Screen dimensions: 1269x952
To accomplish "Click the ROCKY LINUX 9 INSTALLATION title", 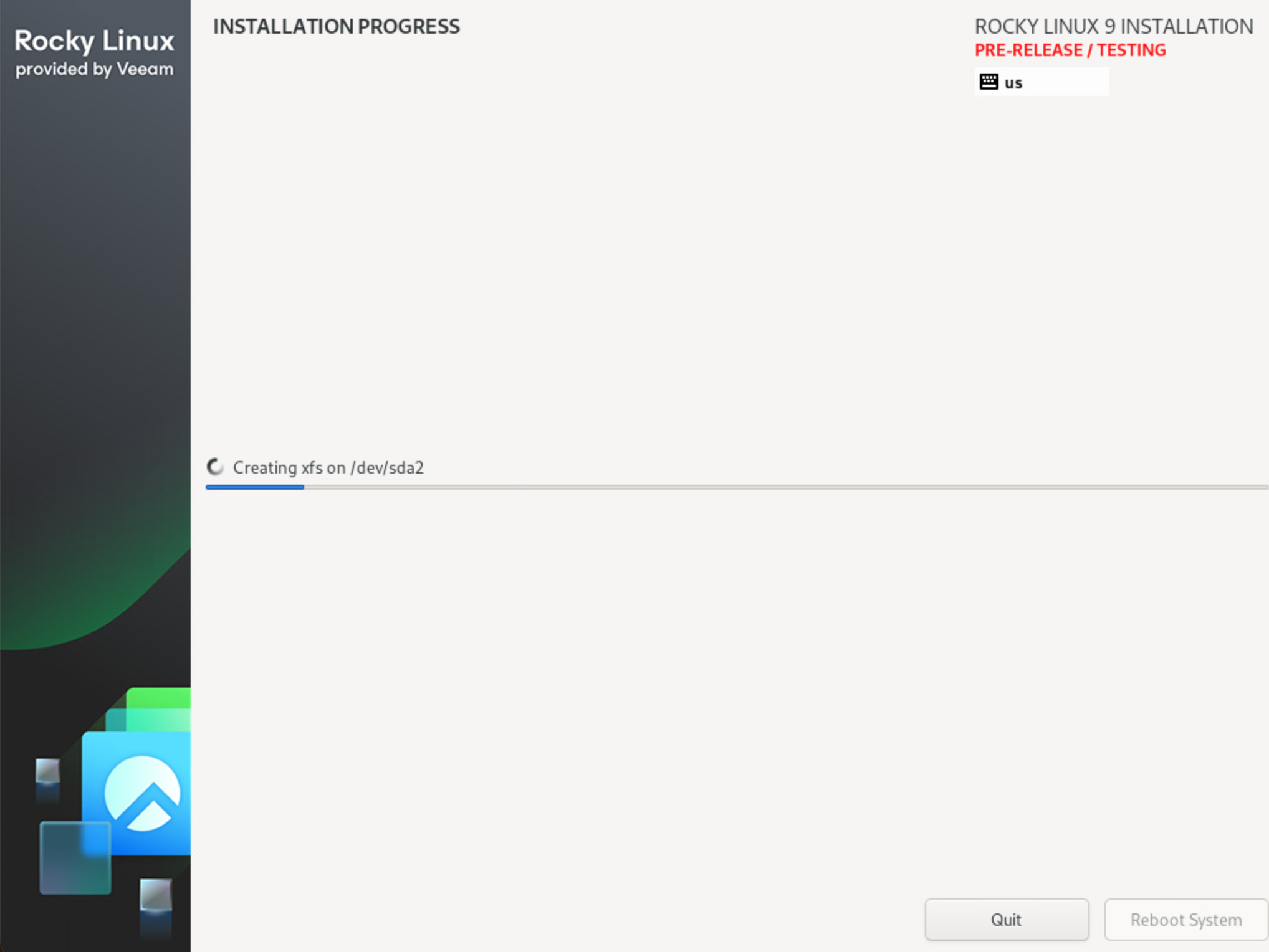I will [x=1114, y=27].
